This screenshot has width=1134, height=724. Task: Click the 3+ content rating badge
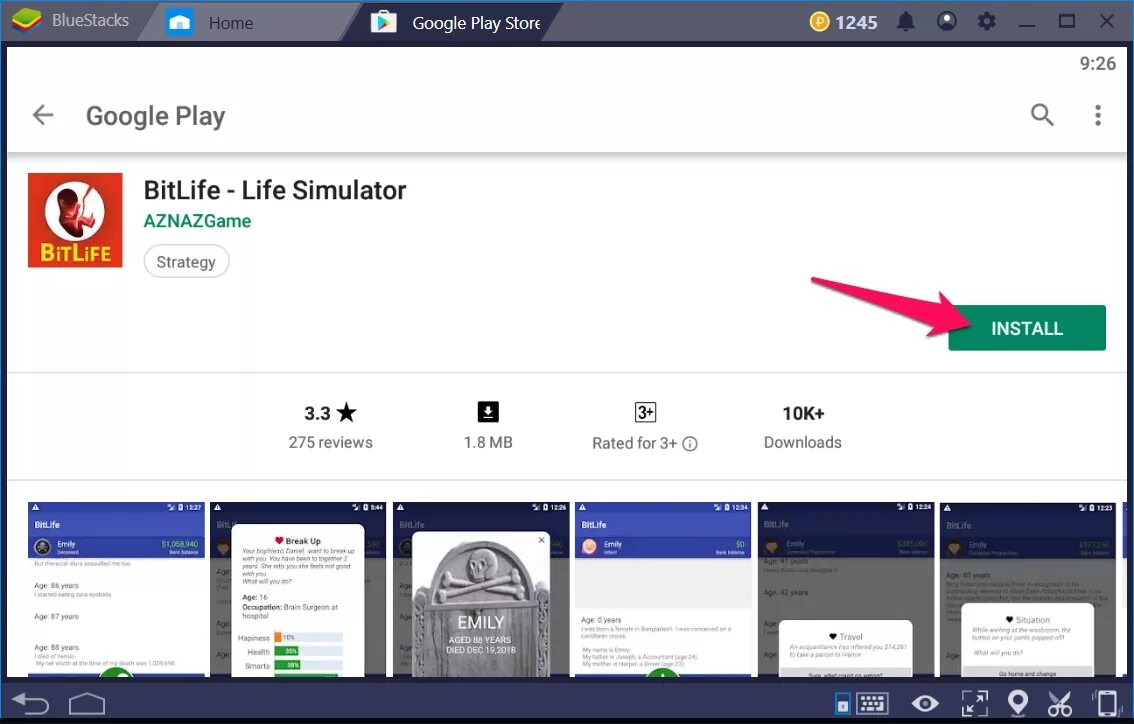[x=645, y=412]
